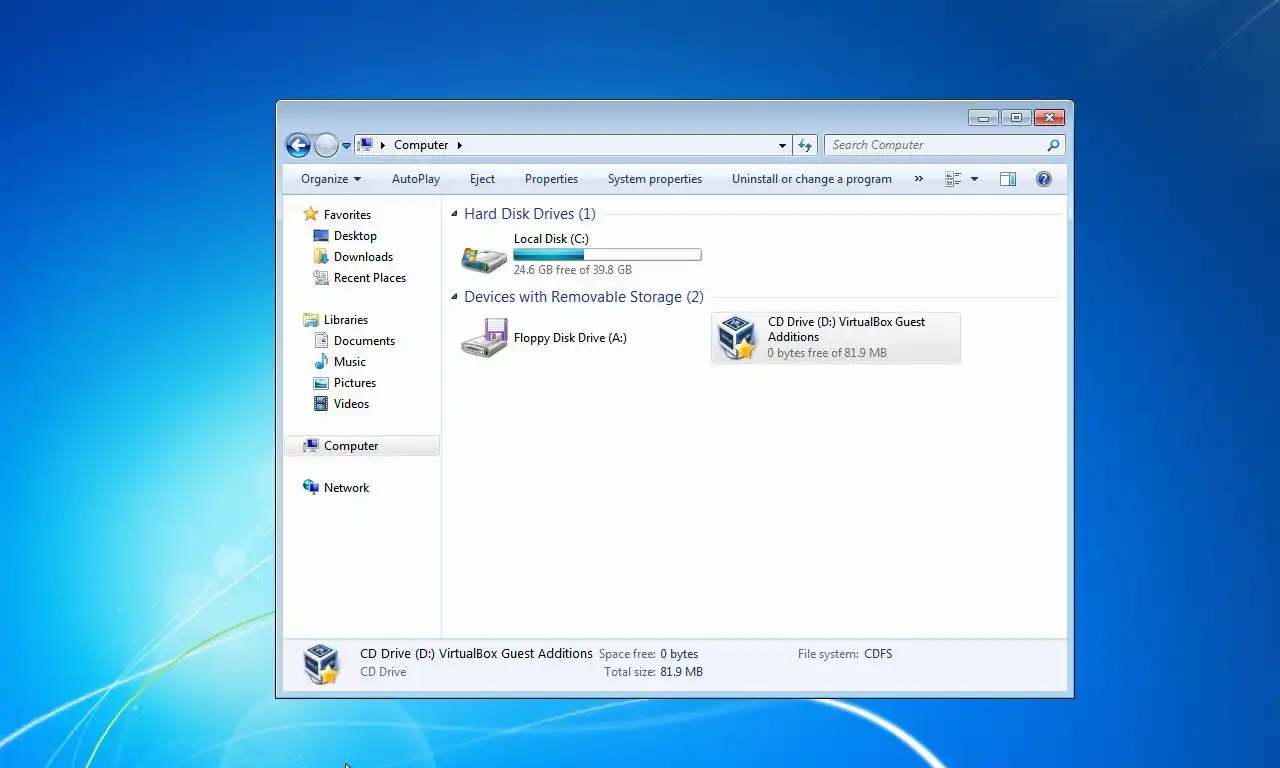The height and width of the screenshot is (768, 1280).
Task: Select Downloads under Favorites
Action: pyautogui.click(x=363, y=257)
